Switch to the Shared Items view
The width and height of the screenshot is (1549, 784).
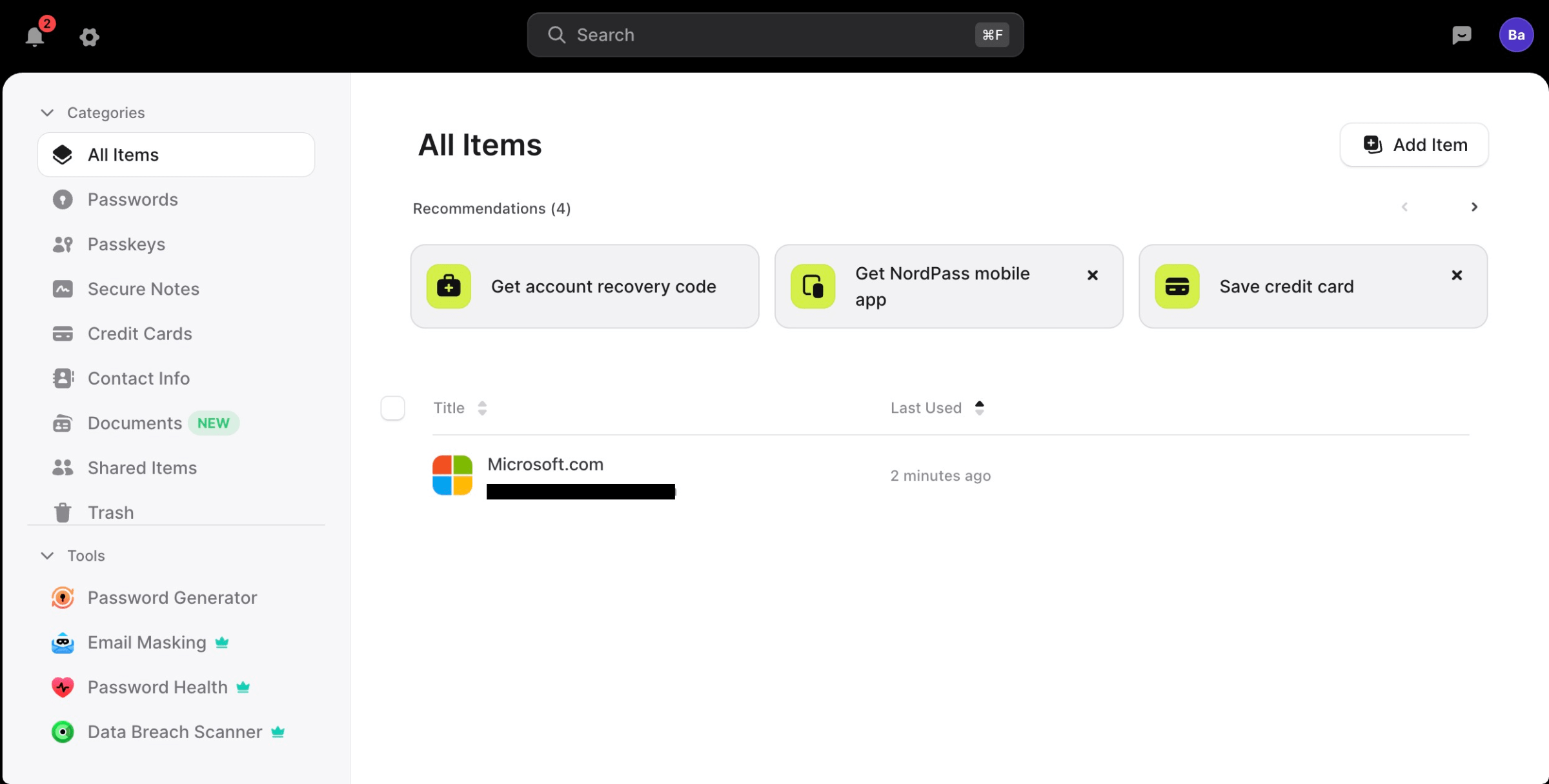click(141, 467)
